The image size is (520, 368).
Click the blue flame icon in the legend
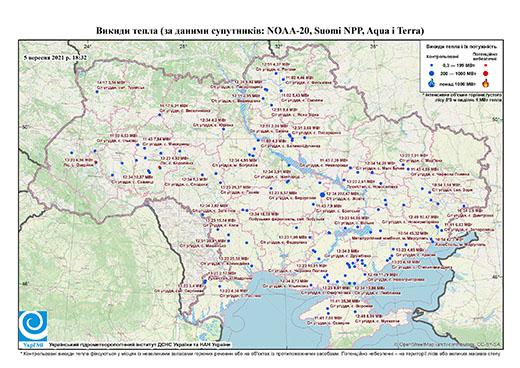click(x=432, y=83)
